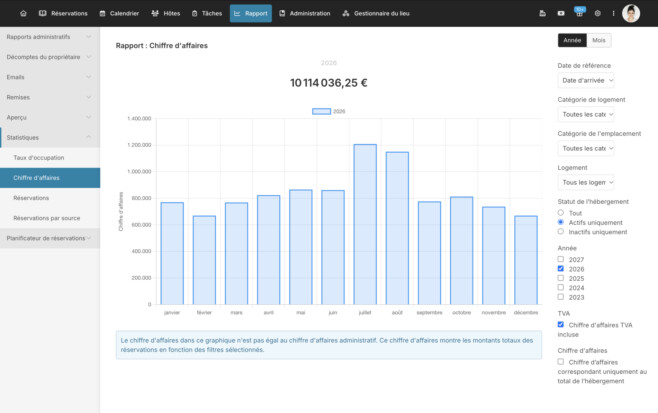Select the Tout status radio button

[561, 213]
